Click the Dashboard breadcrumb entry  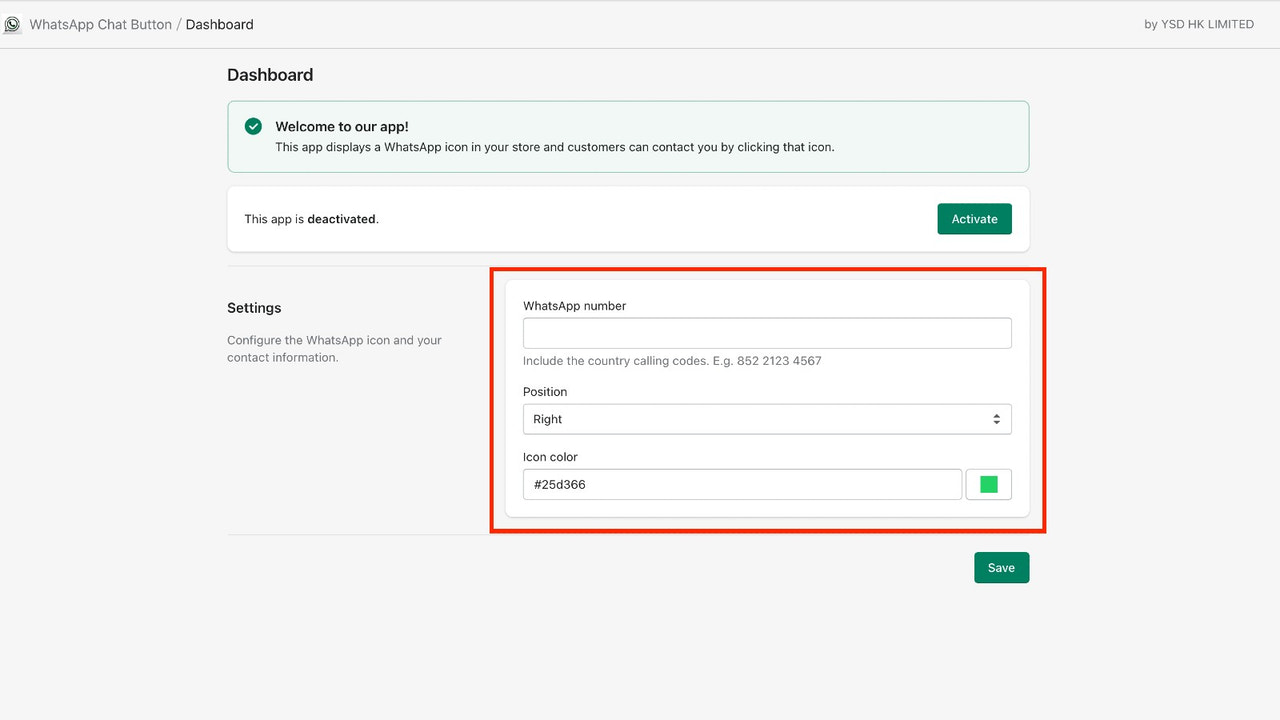[x=219, y=24]
